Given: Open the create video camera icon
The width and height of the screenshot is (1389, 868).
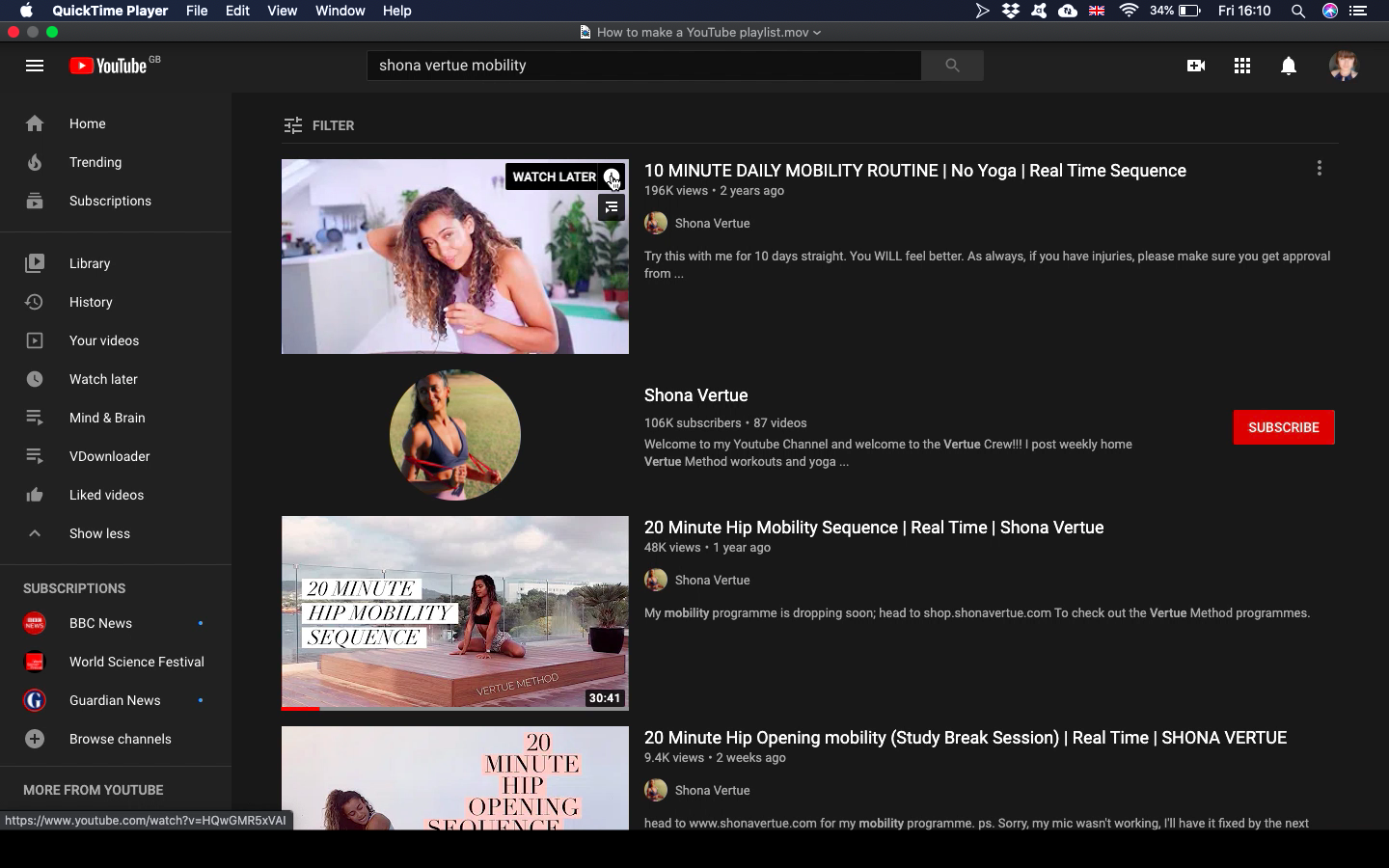Looking at the screenshot, I should coord(1196,66).
